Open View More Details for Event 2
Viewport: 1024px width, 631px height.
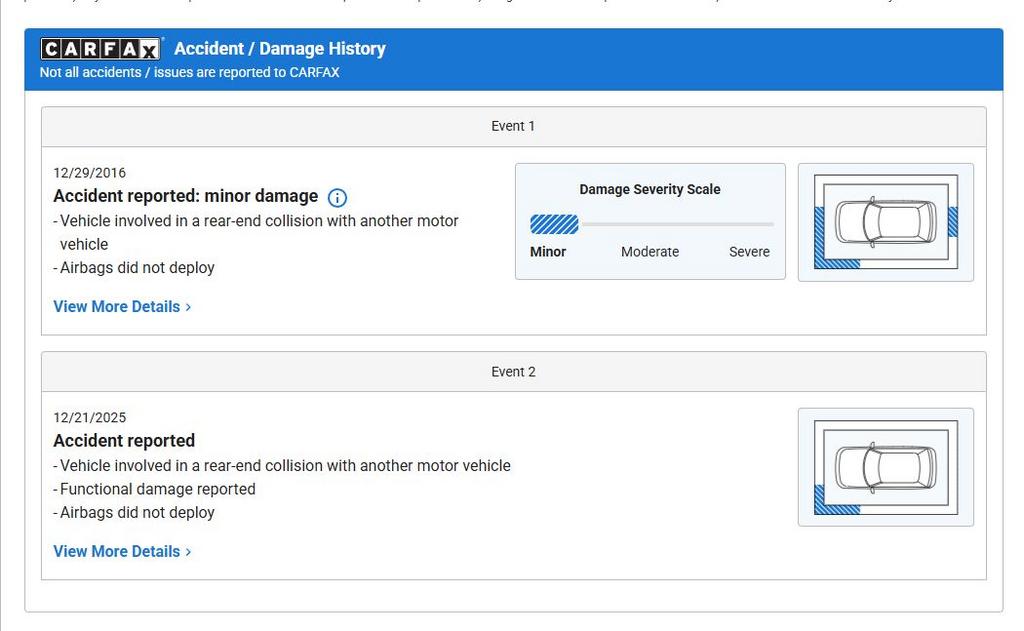point(122,552)
